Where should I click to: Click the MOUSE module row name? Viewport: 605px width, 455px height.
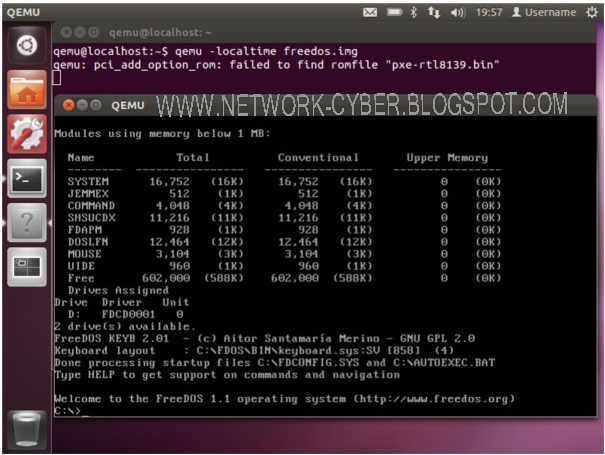point(85,254)
